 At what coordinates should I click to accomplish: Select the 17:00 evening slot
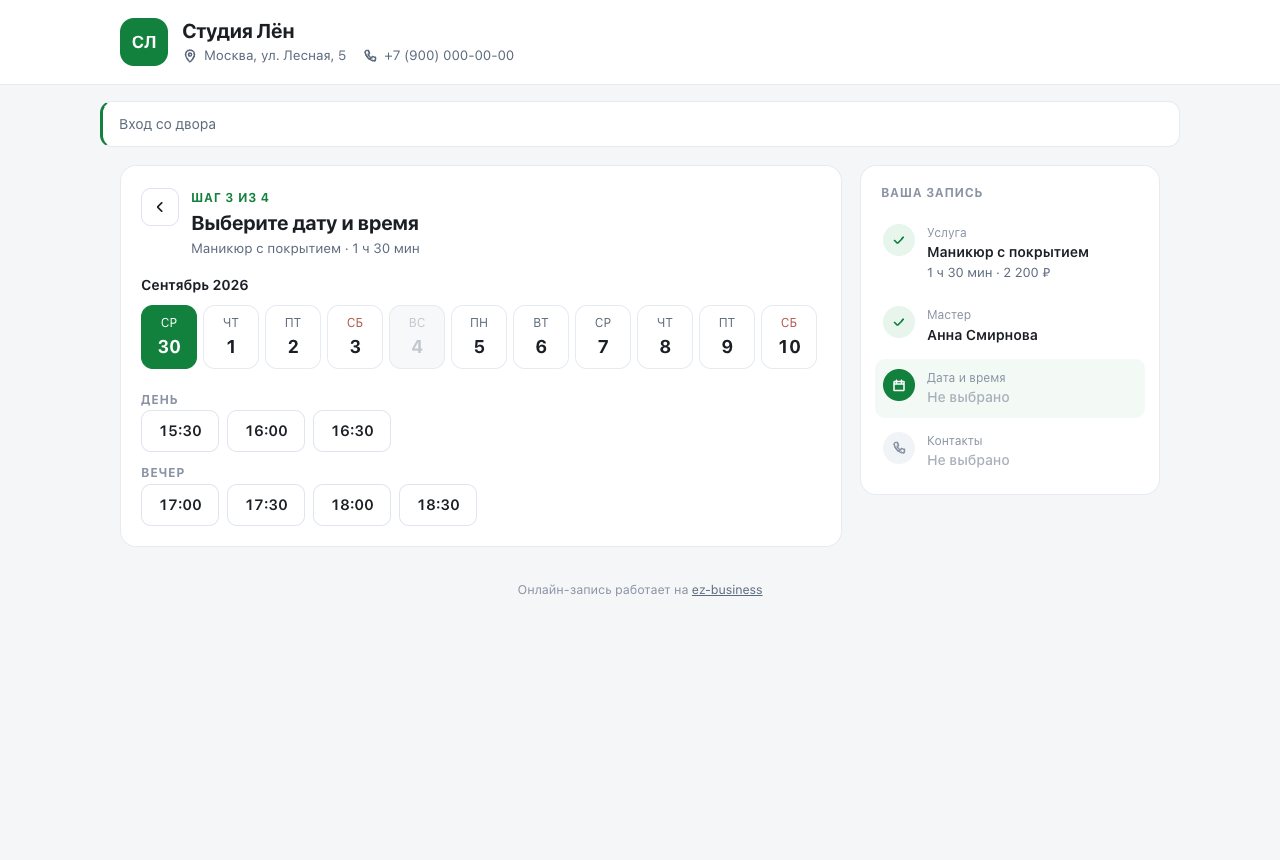(x=180, y=505)
